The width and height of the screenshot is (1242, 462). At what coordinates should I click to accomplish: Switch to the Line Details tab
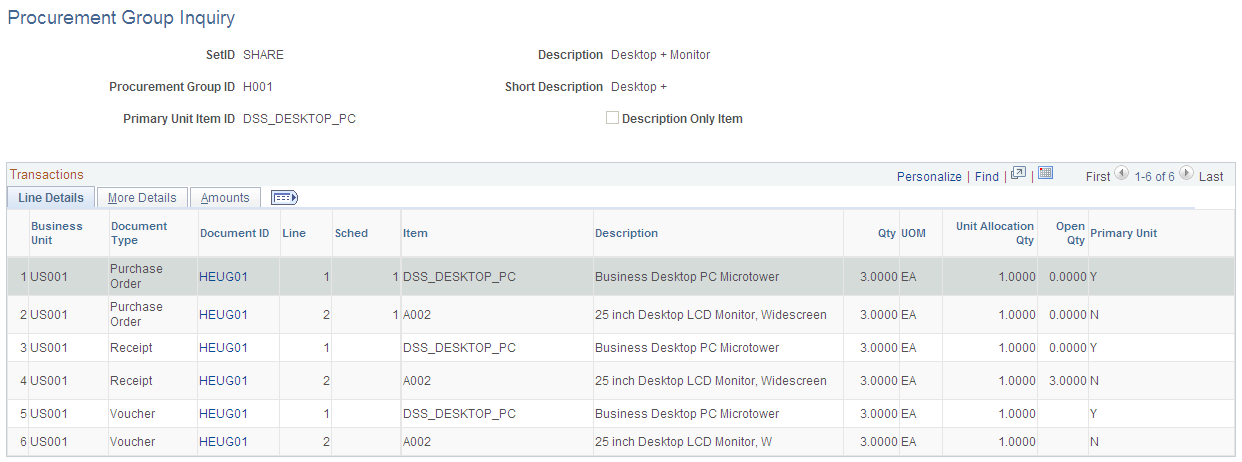click(x=51, y=198)
